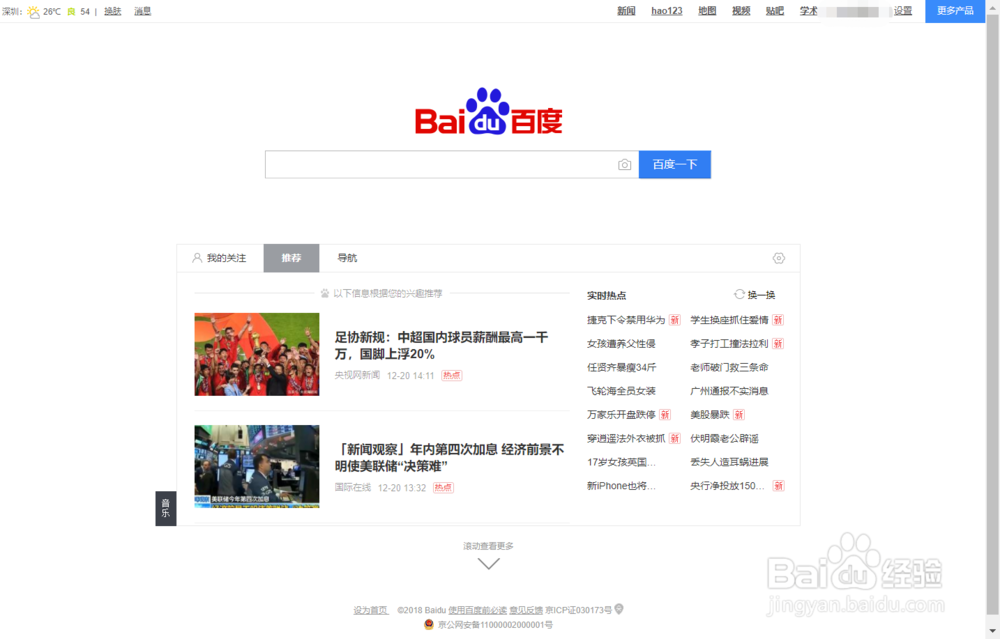
Task: Click the weather sun icon
Action: (x=33, y=11)
